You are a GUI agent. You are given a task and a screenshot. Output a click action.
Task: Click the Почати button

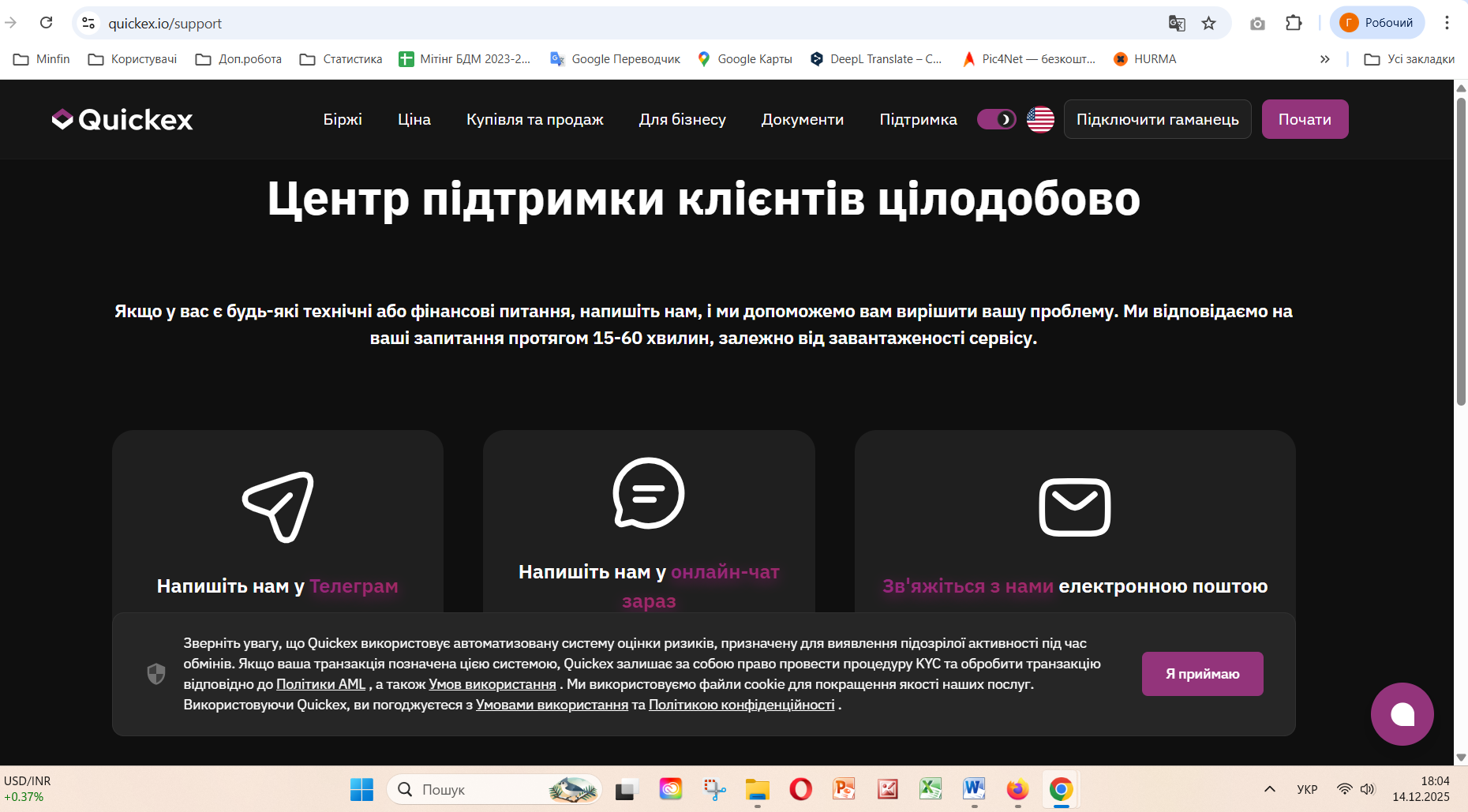coord(1305,119)
